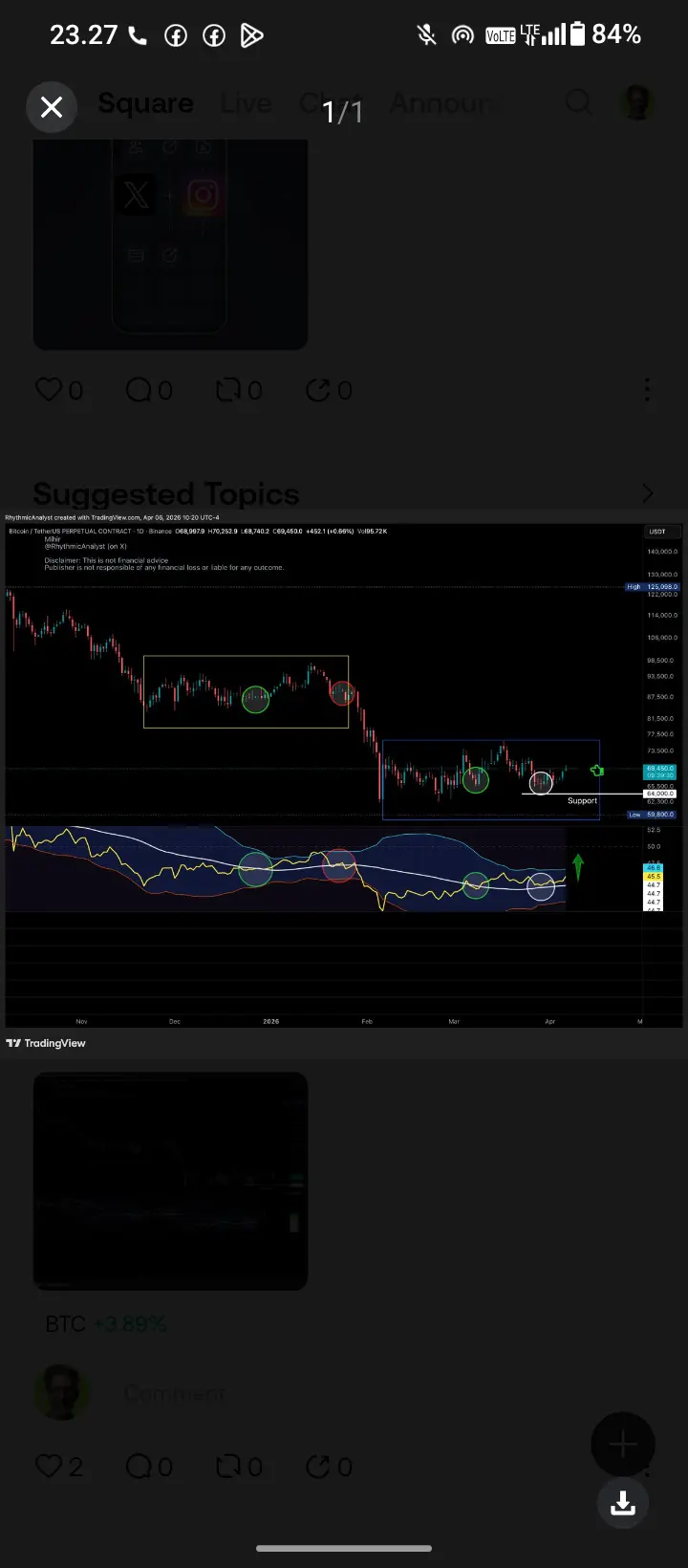
Task: Tap the 23.27 clock
Action: [83, 35]
